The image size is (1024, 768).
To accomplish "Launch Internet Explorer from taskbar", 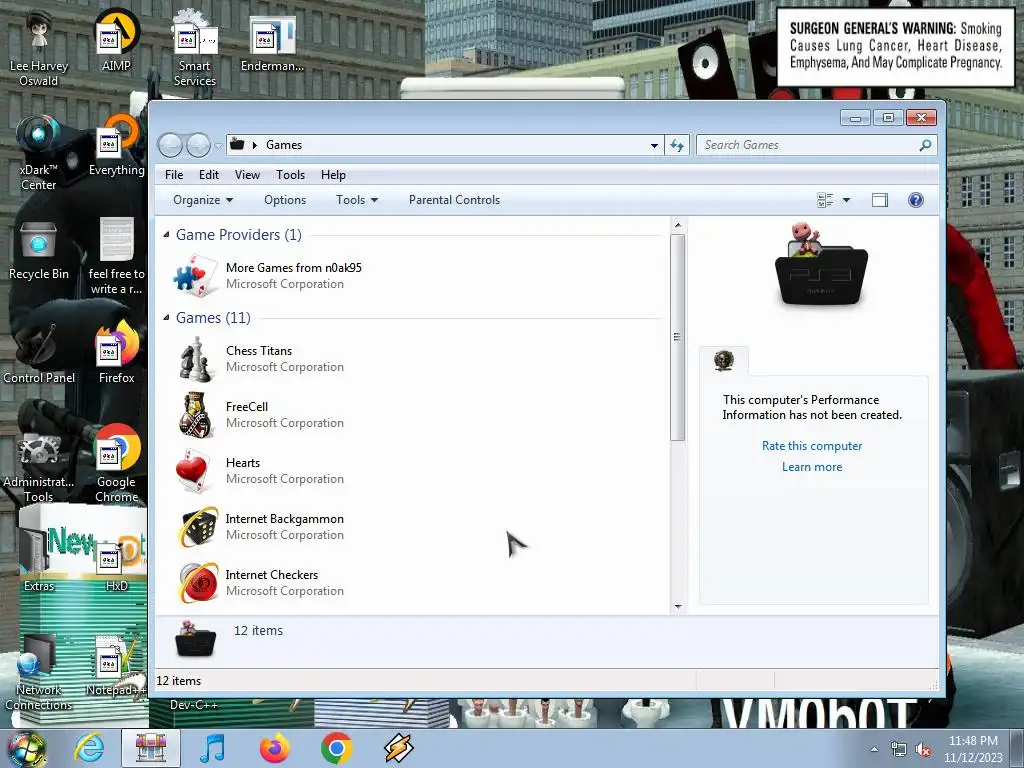I will tap(89, 748).
